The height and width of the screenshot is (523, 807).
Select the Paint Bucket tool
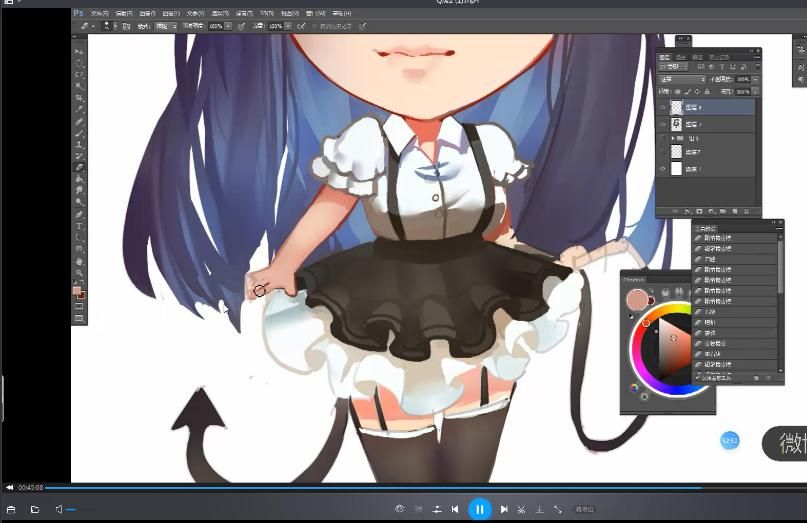[79, 179]
